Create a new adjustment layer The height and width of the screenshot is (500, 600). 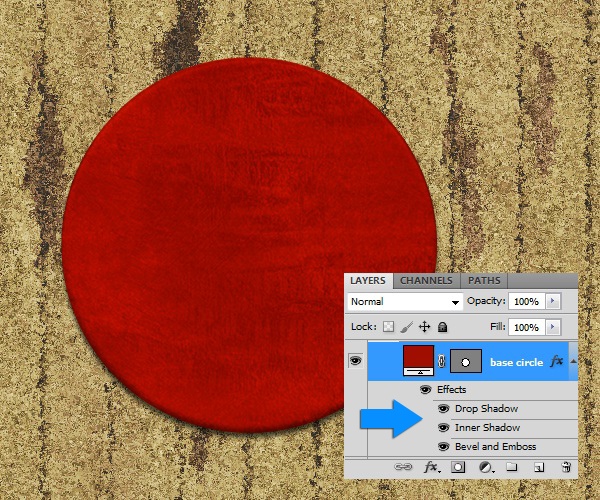click(x=485, y=466)
